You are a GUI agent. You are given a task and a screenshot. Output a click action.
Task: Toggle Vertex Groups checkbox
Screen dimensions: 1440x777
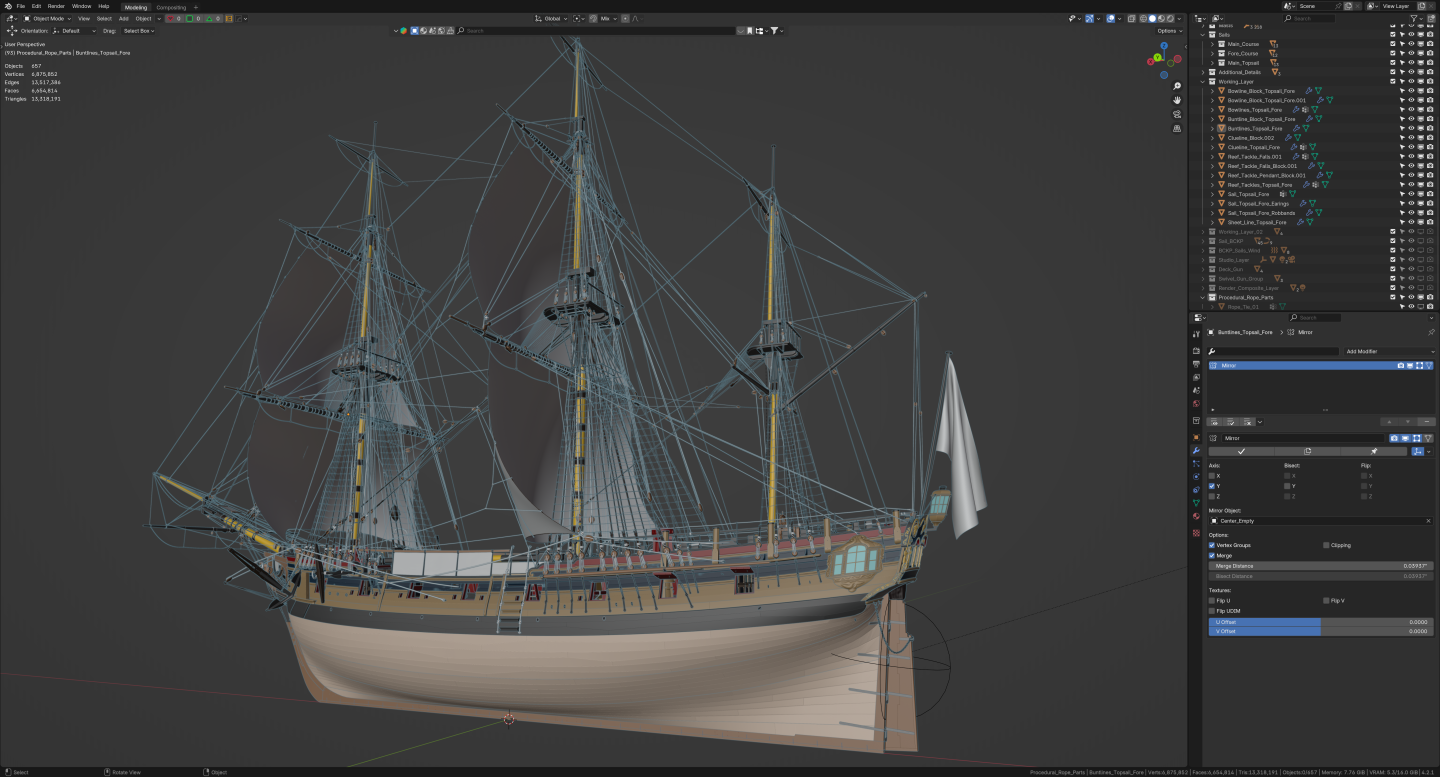point(1212,545)
